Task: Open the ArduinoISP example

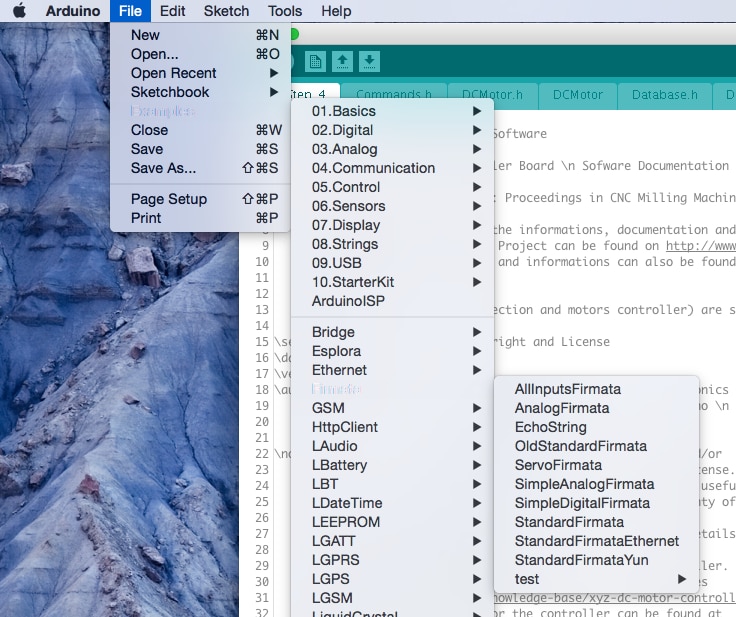Action: (348, 301)
